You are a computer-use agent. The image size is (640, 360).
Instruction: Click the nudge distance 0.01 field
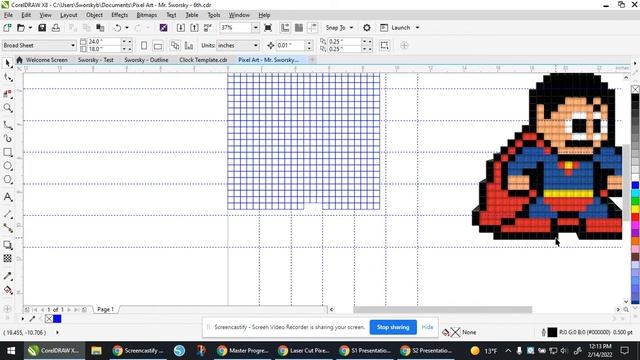pyautogui.click(x=290, y=45)
